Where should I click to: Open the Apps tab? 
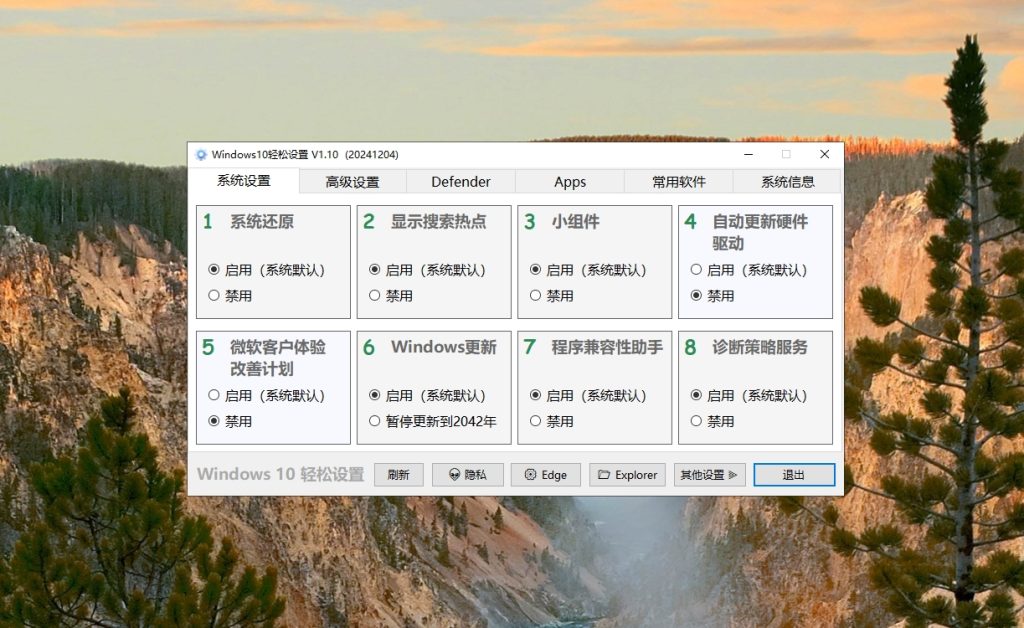pyautogui.click(x=569, y=182)
